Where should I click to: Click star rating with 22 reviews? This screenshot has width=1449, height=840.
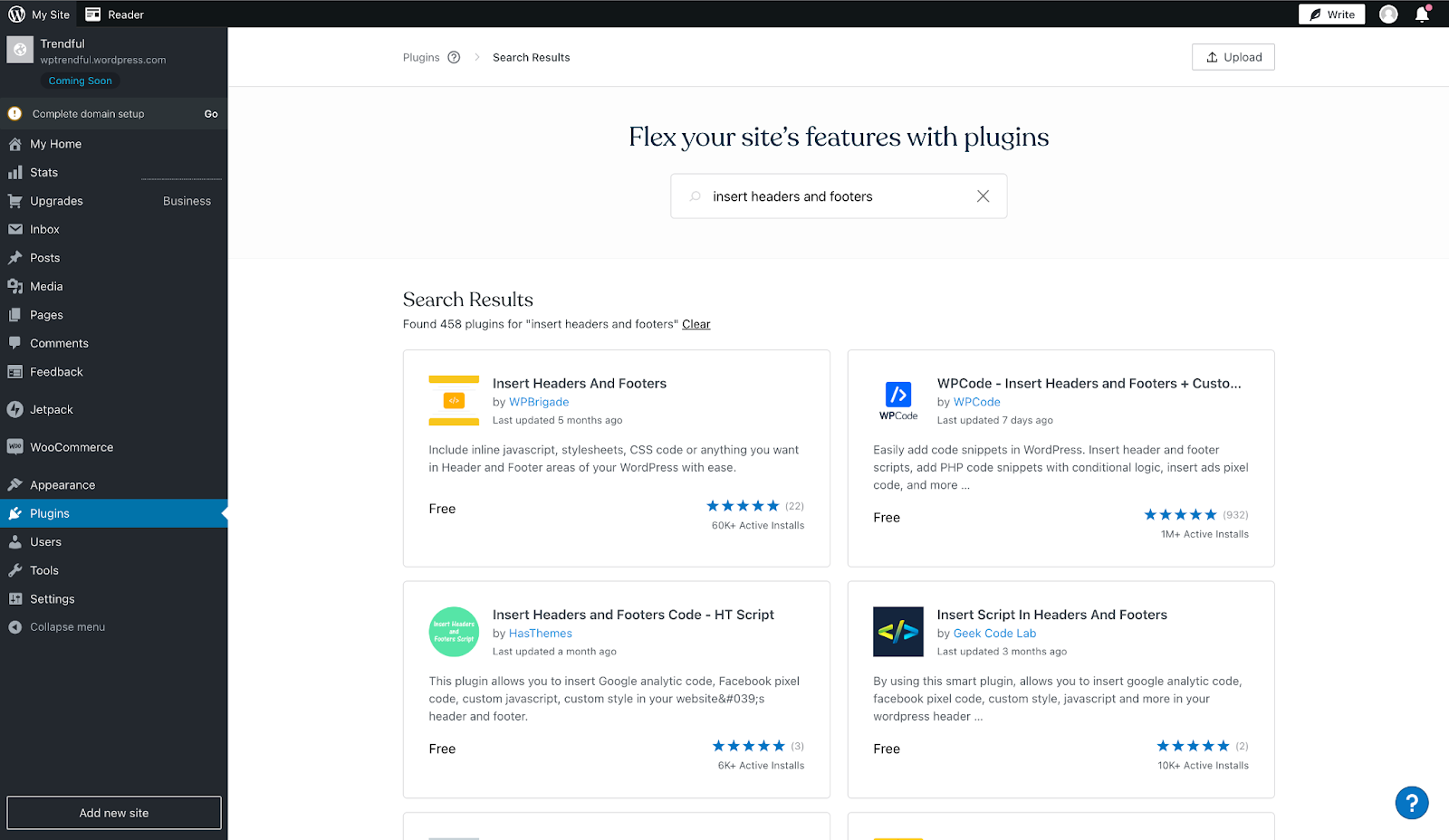(x=743, y=506)
